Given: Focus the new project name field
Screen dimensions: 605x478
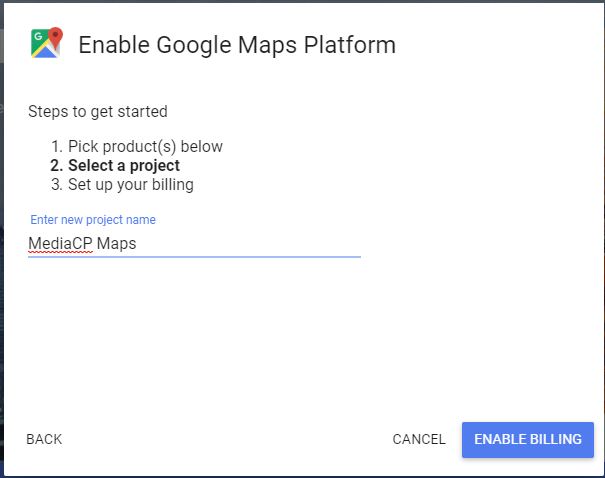Looking at the screenshot, I should point(194,244).
